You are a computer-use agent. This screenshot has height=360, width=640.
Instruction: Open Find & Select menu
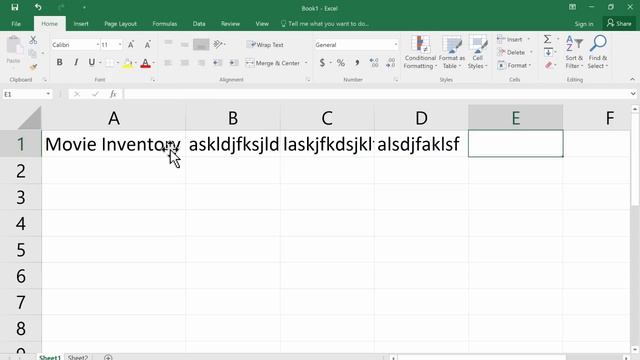(x=598, y=52)
